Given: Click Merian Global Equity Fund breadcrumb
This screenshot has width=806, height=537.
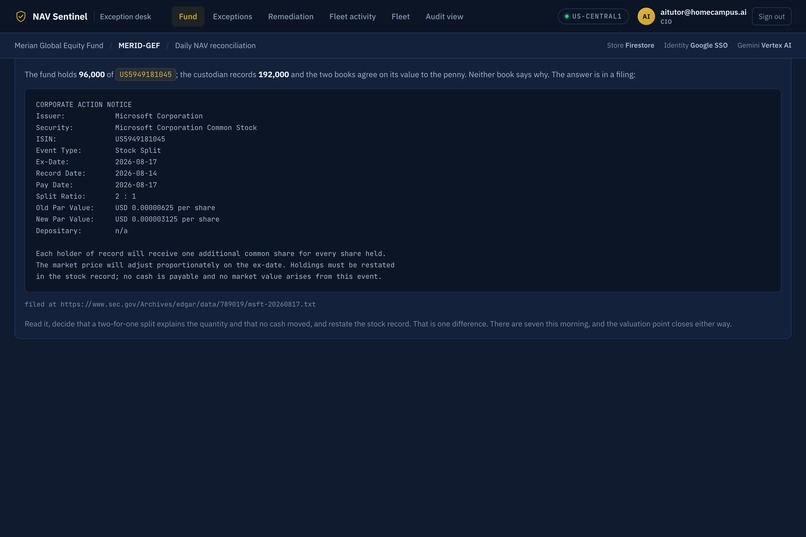Looking at the screenshot, I should pyautogui.click(x=59, y=45).
